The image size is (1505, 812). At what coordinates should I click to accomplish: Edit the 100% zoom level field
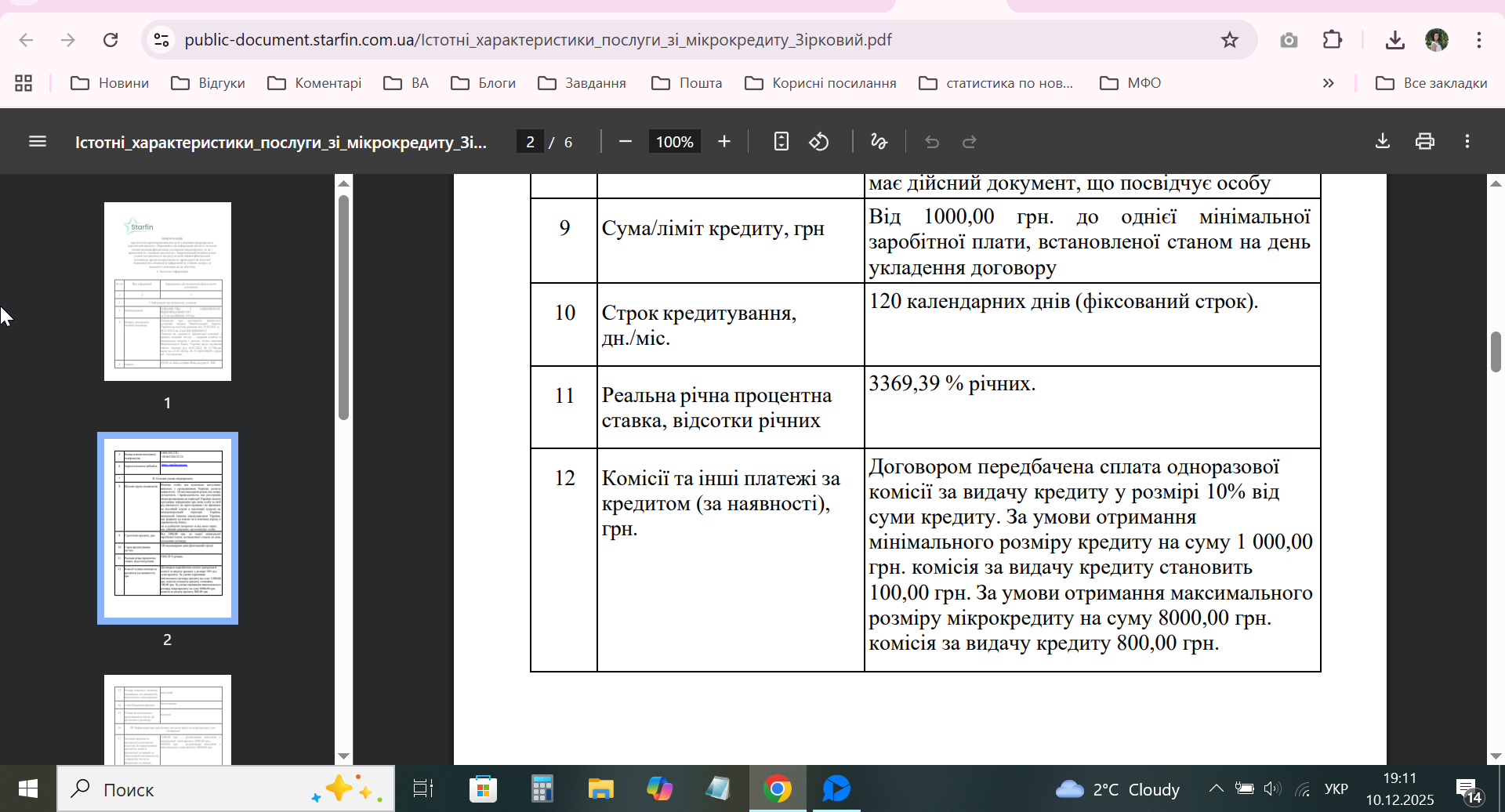coord(674,142)
